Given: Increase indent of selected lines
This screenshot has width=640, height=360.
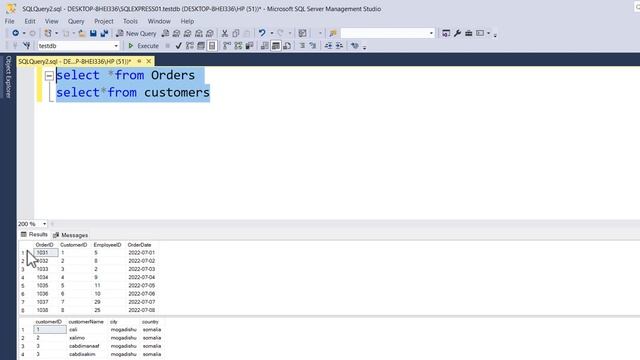Looking at the screenshot, I should (x=339, y=46).
